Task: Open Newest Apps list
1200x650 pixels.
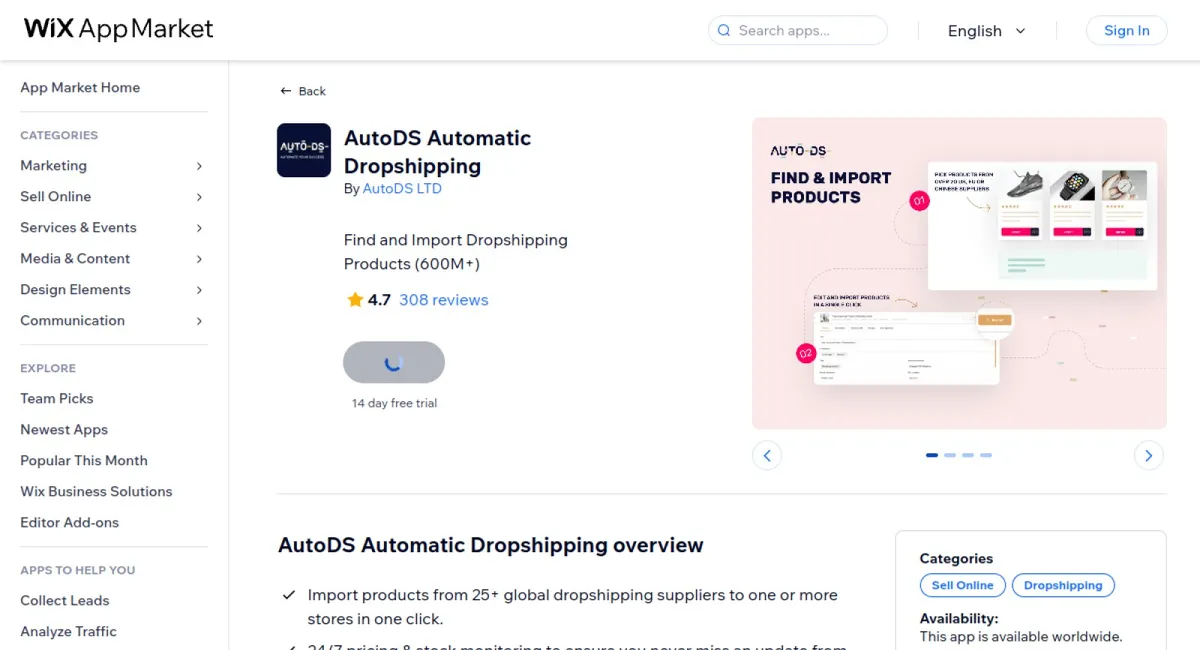Action: click(x=64, y=429)
